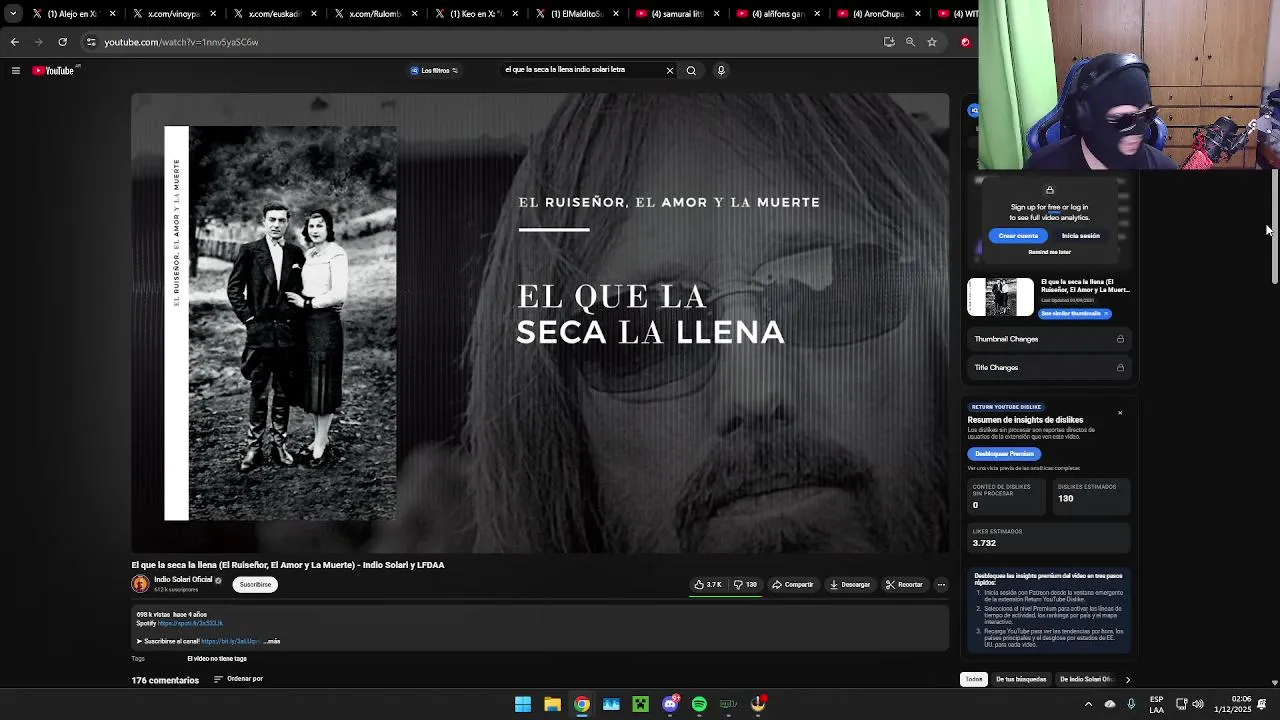Share the video via Compartir
1280x720 pixels.
click(x=792, y=584)
